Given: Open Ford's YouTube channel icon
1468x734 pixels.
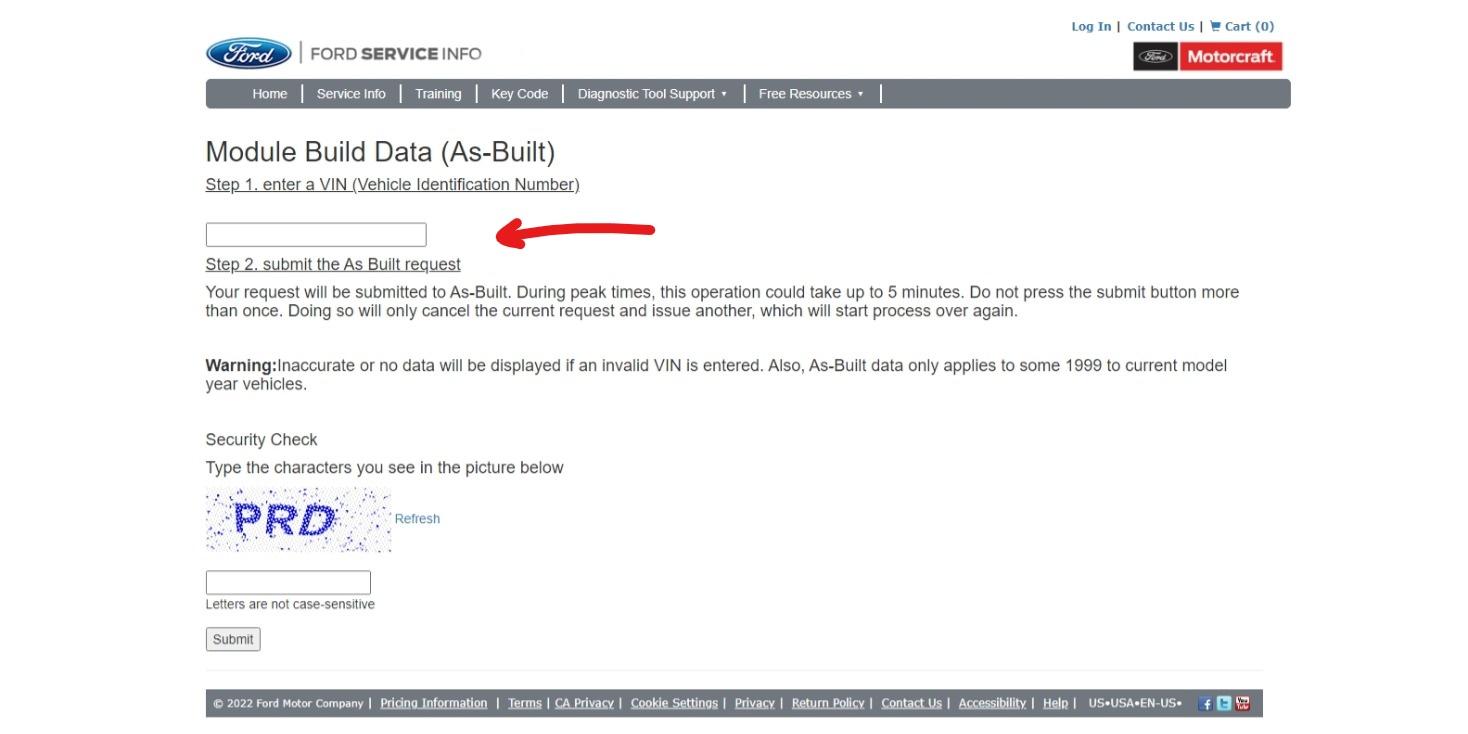Looking at the screenshot, I should [1242, 703].
